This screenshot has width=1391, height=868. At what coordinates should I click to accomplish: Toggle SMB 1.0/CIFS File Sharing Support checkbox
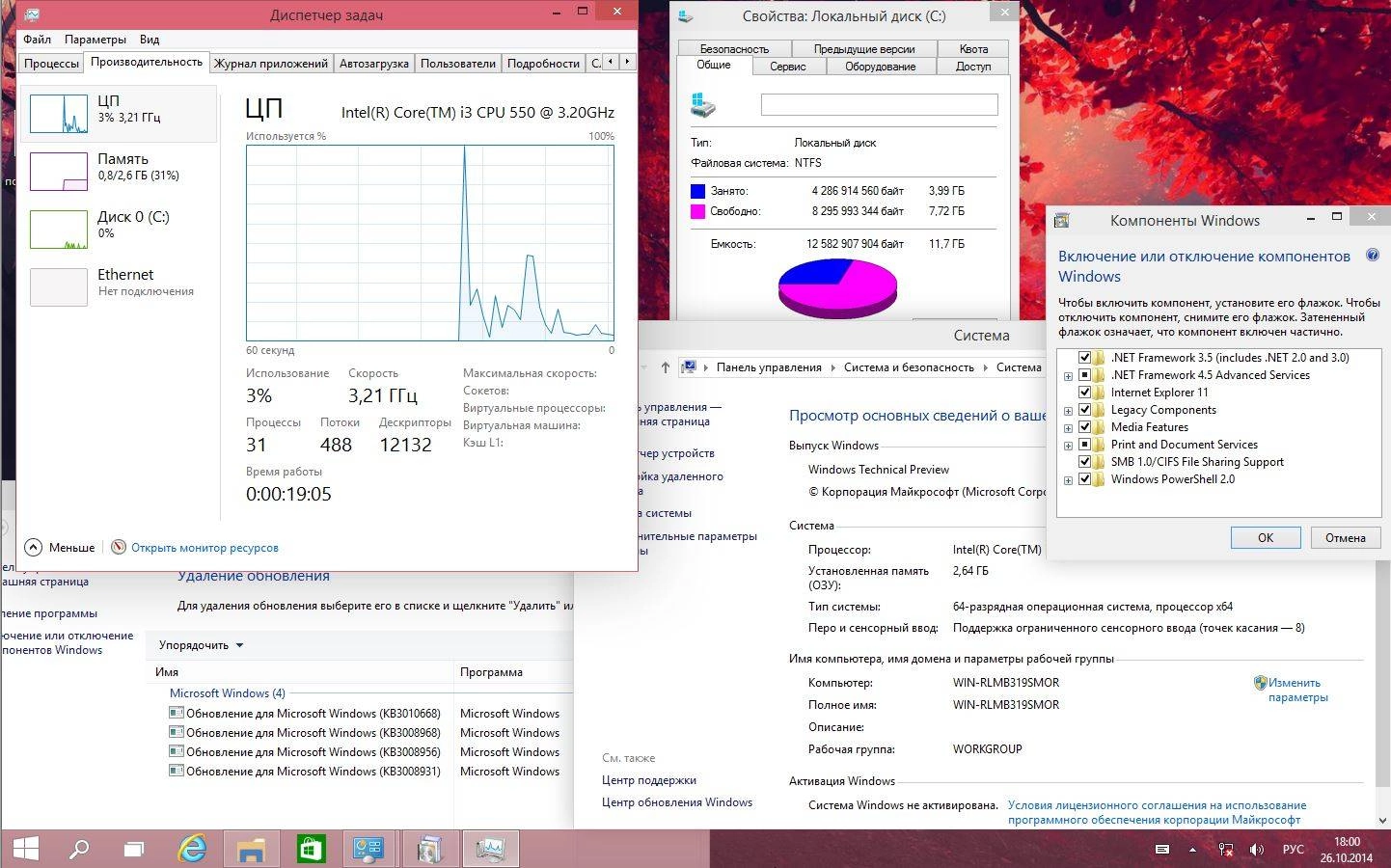coord(1084,462)
